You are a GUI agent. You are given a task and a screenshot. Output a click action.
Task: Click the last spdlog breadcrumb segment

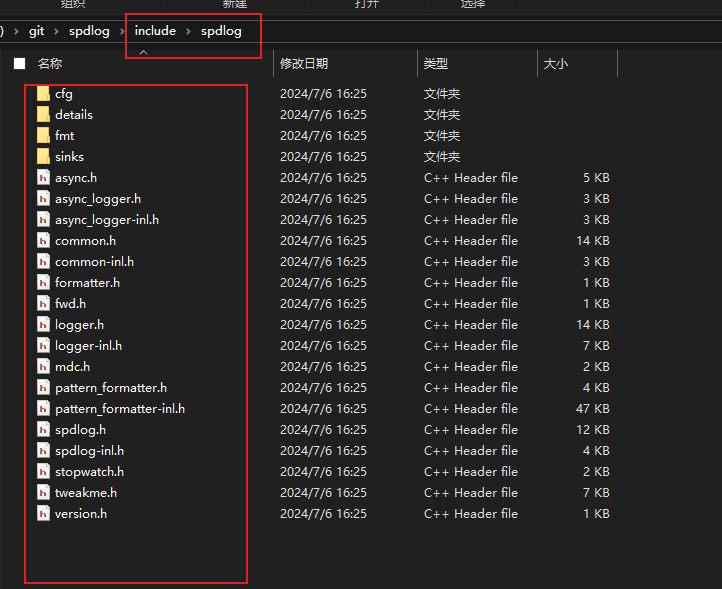coord(221,31)
